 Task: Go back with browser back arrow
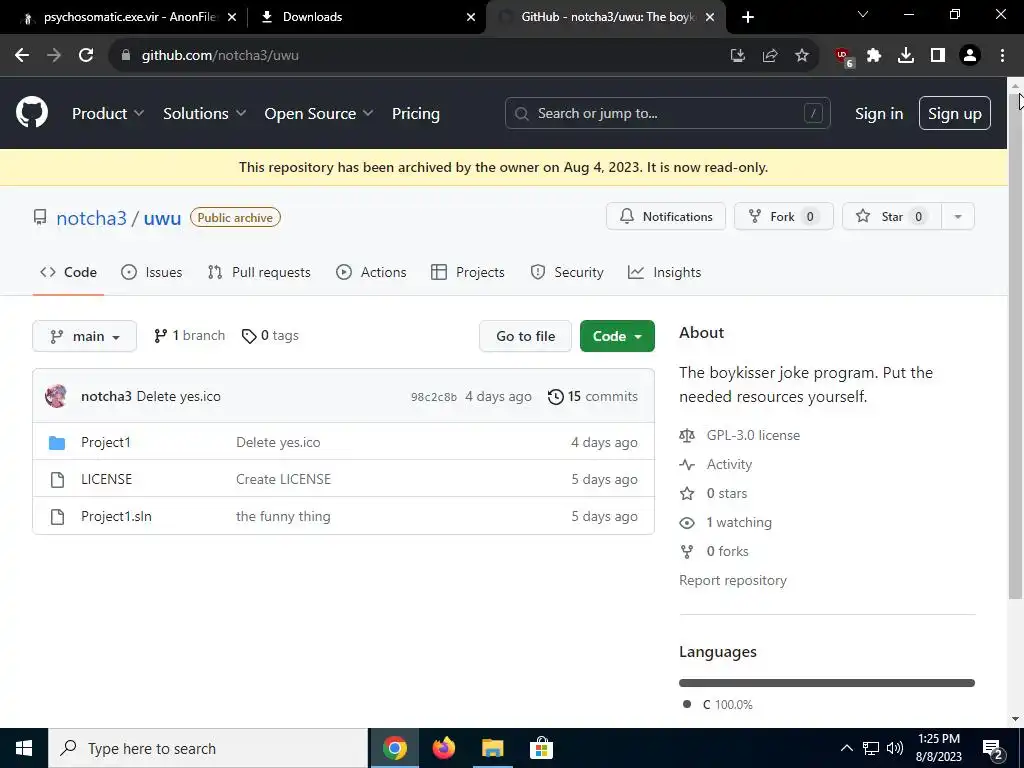22,56
